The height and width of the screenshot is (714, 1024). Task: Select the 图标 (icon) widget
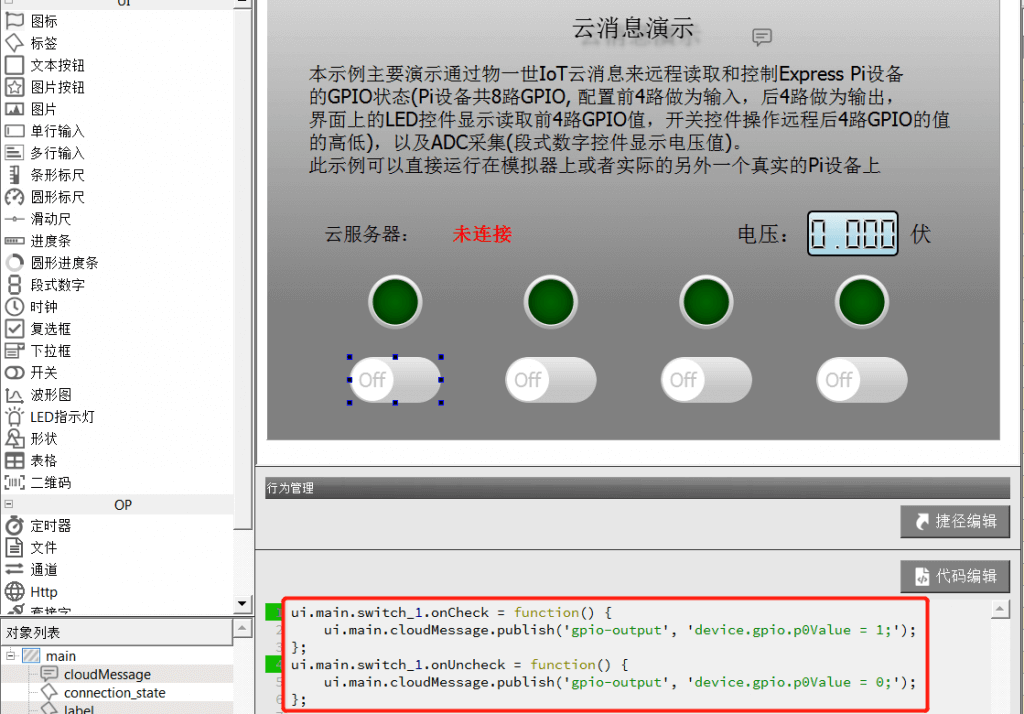pyautogui.click(x=31, y=21)
